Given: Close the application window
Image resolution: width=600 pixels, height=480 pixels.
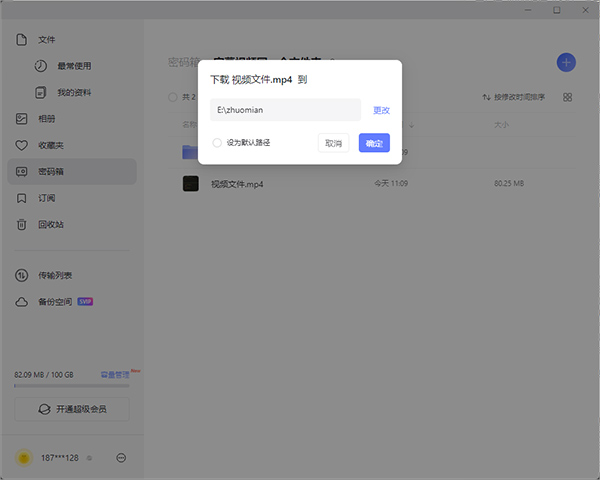Looking at the screenshot, I should pyautogui.click(x=585, y=10).
